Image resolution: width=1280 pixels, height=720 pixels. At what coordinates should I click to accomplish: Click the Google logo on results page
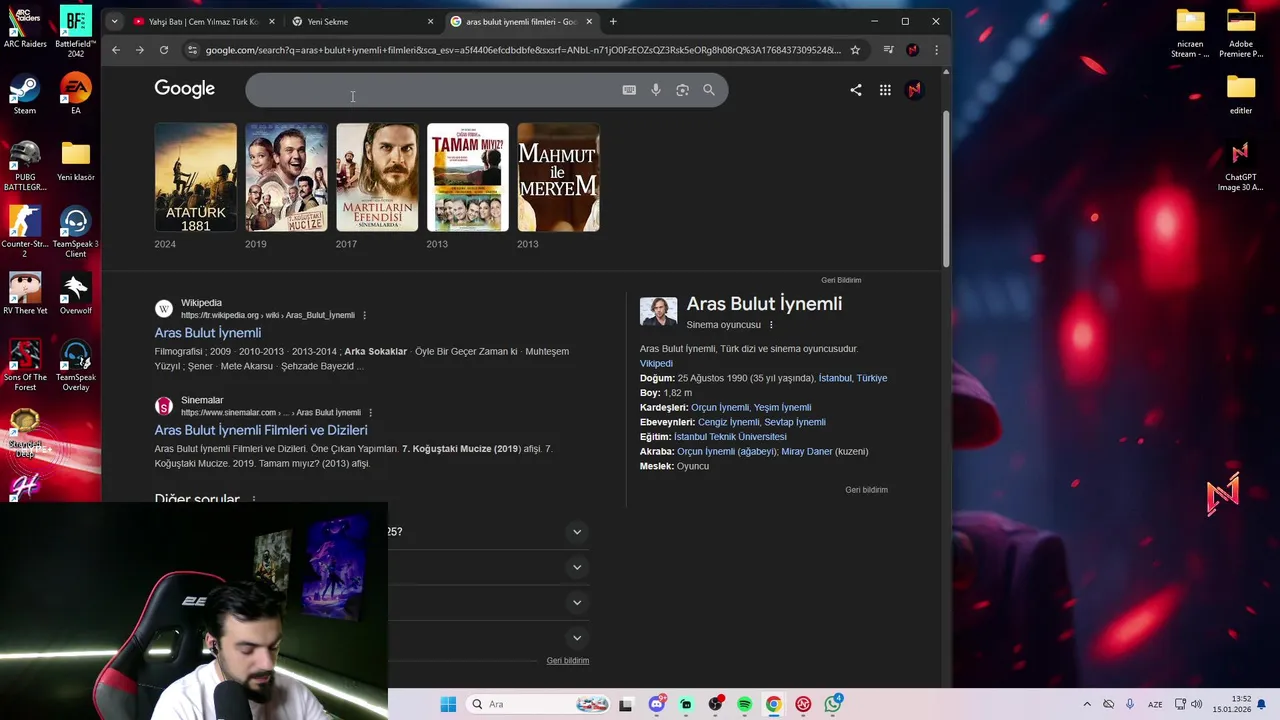point(184,89)
